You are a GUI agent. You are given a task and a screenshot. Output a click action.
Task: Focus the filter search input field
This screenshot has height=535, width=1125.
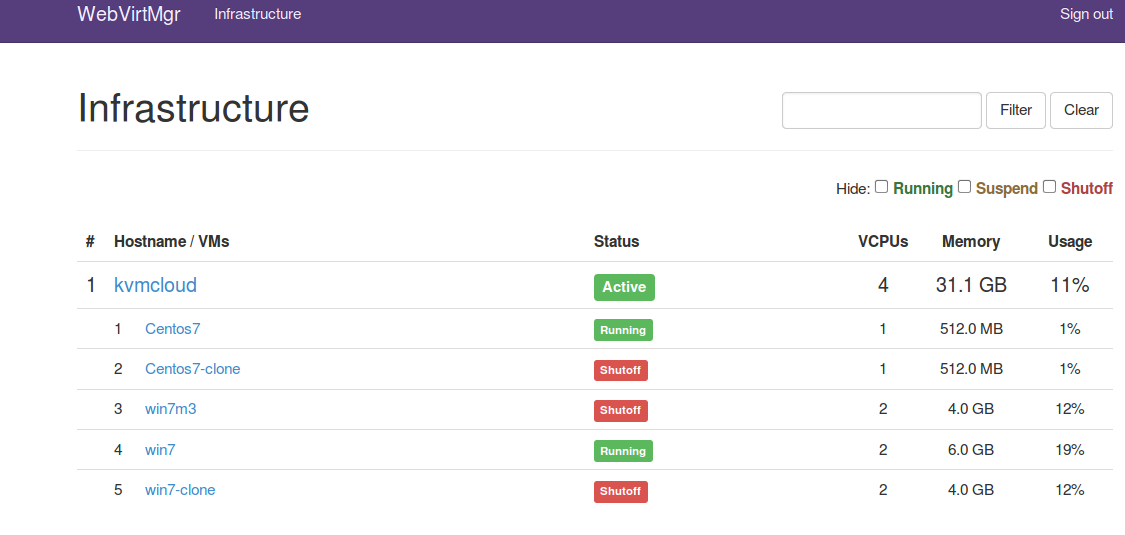882,110
